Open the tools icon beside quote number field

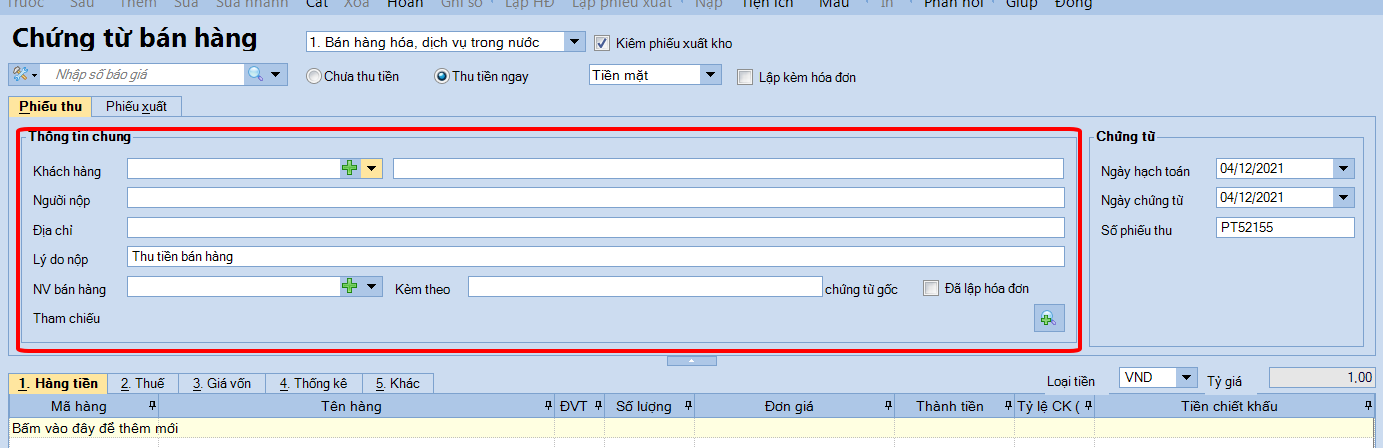pos(22,75)
